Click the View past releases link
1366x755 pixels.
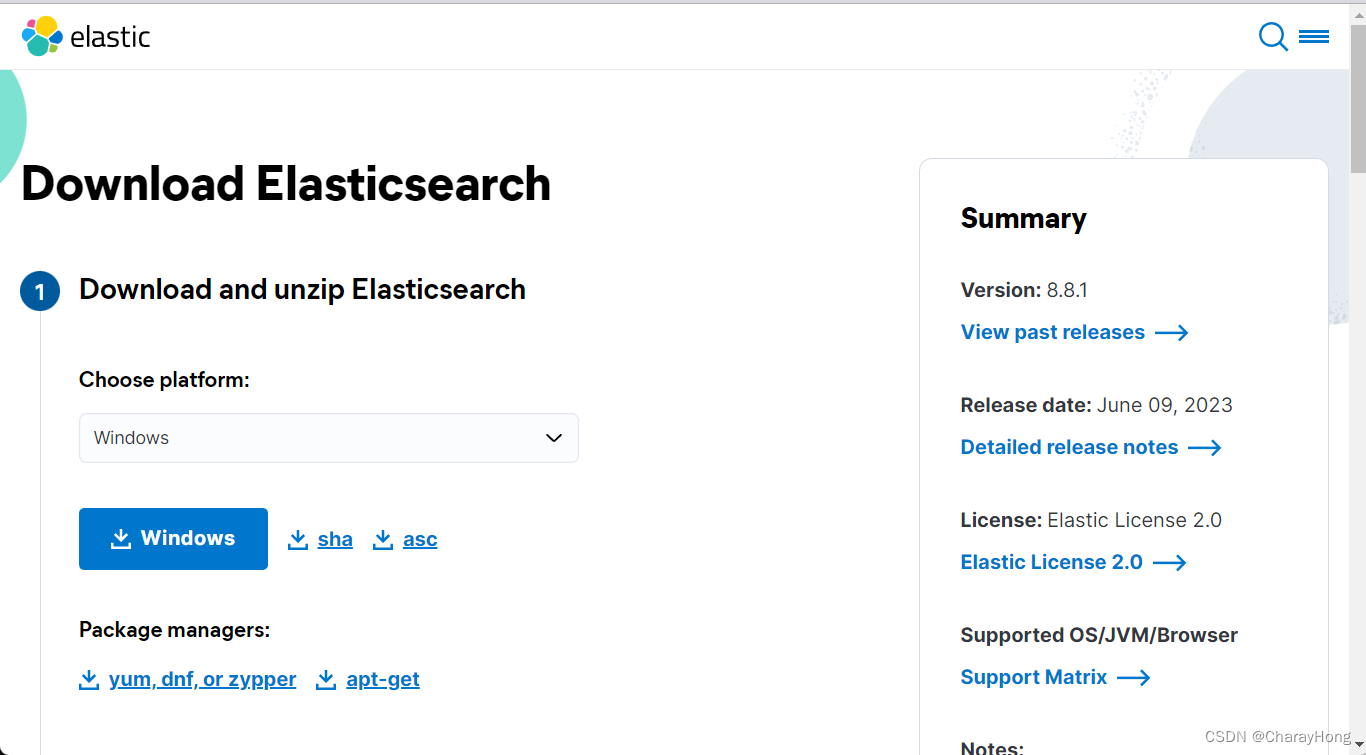(x=1052, y=332)
